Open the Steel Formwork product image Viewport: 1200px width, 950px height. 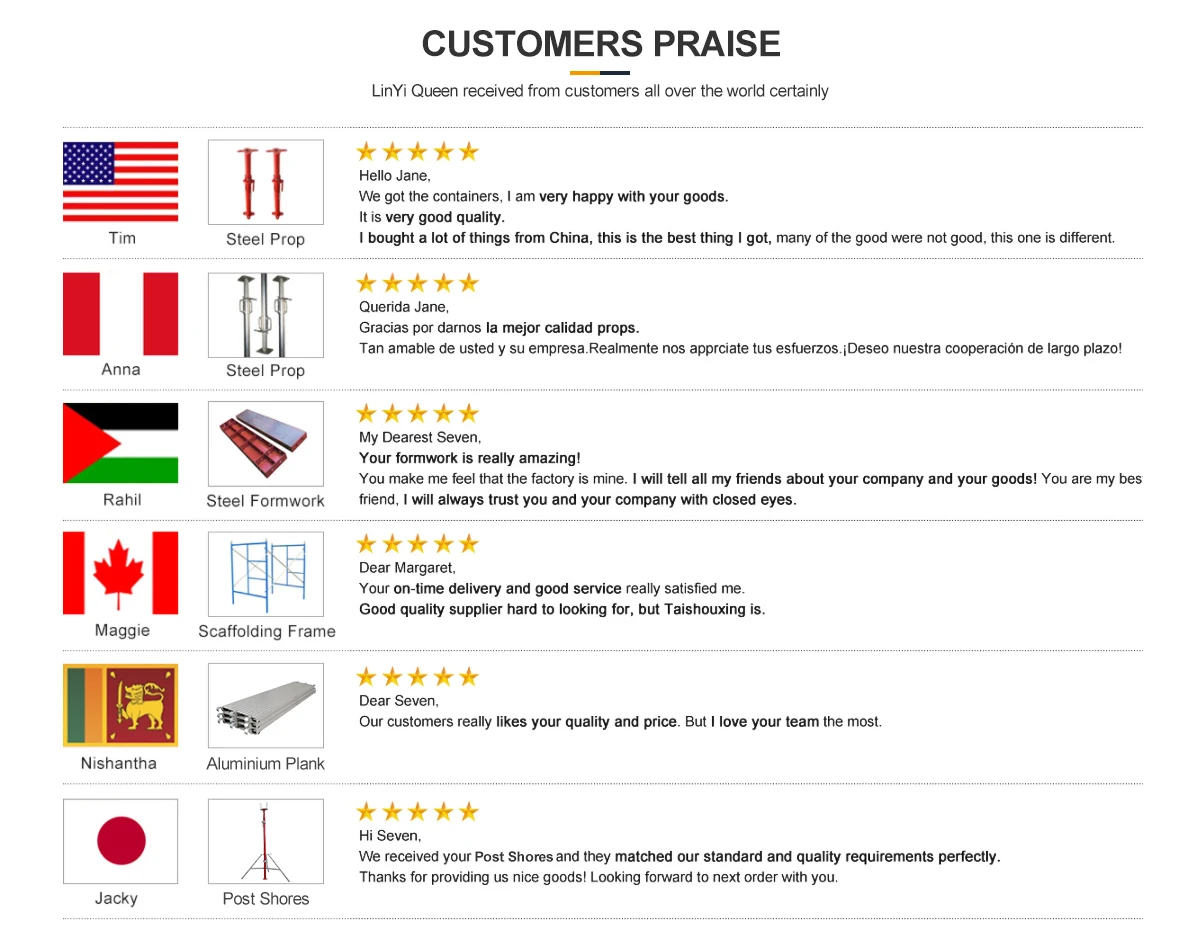point(265,444)
